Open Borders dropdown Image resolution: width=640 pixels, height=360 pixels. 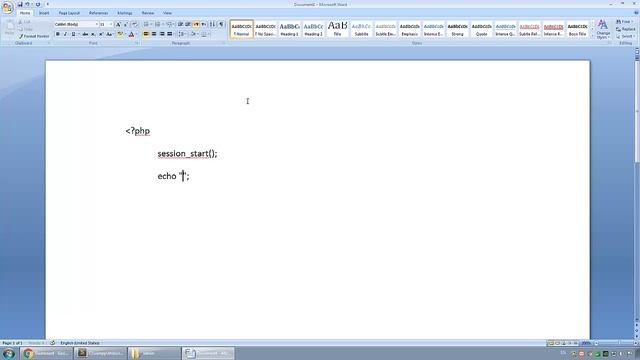pyautogui.click(x=205, y=34)
